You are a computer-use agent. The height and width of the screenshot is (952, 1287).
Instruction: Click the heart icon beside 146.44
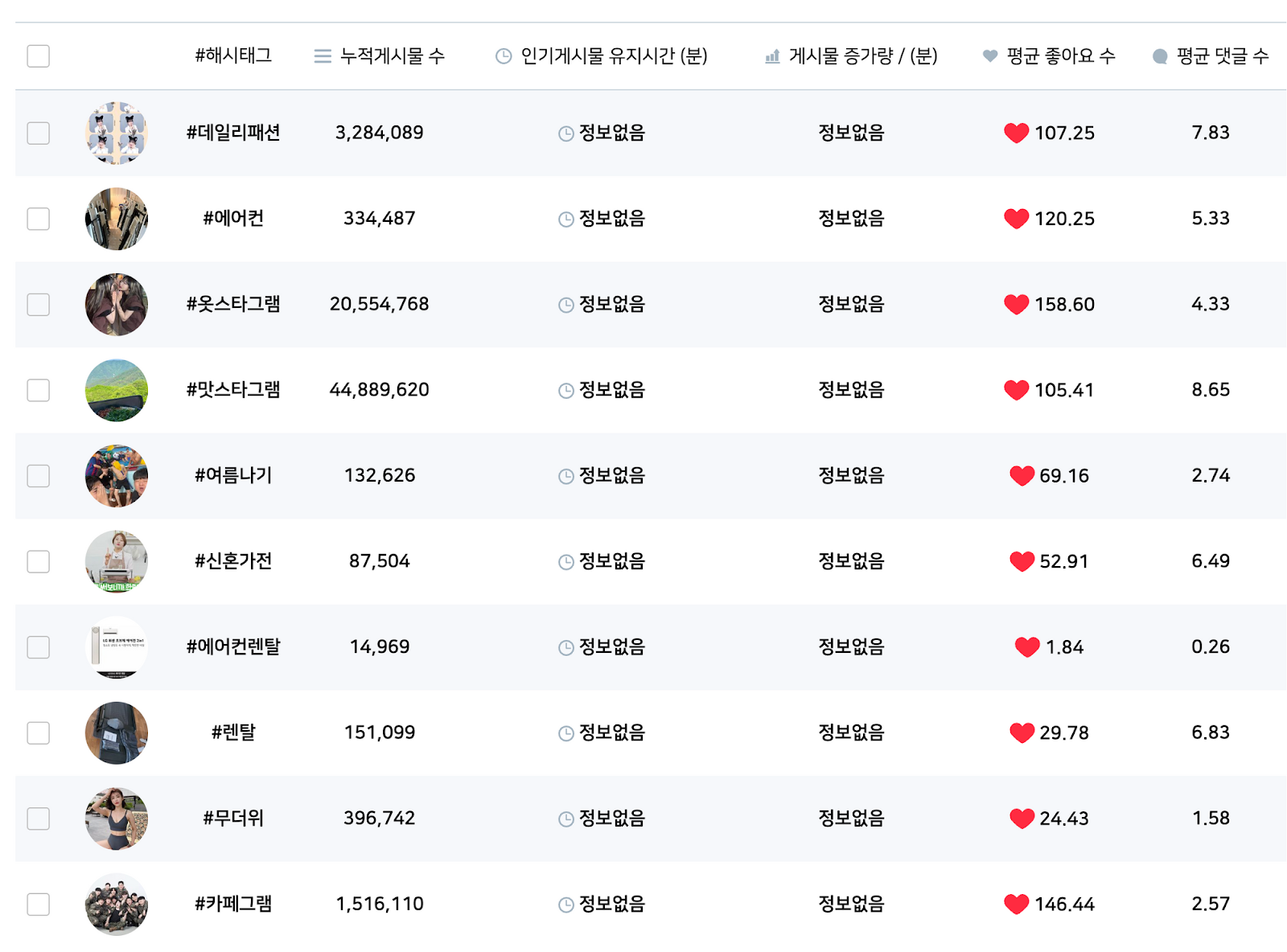(1016, 904)
